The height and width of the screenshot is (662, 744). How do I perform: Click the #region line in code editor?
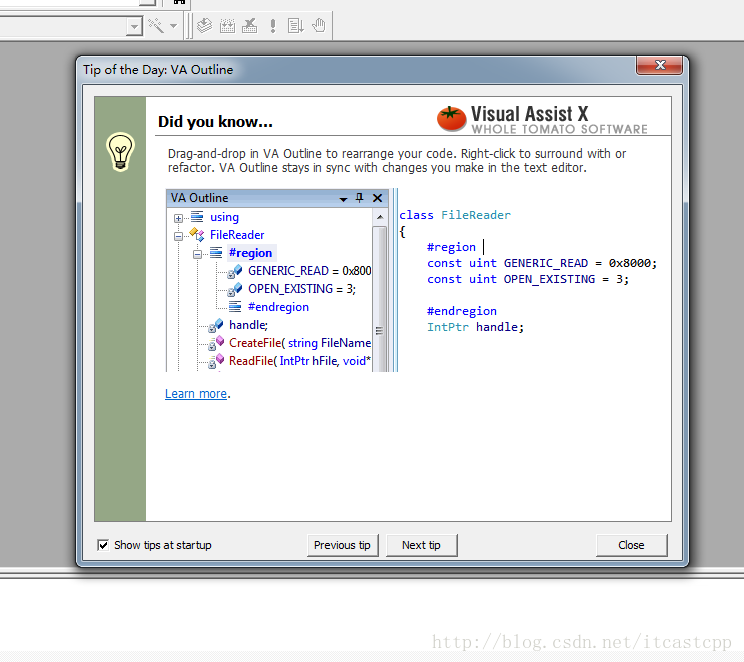point(451,247)
